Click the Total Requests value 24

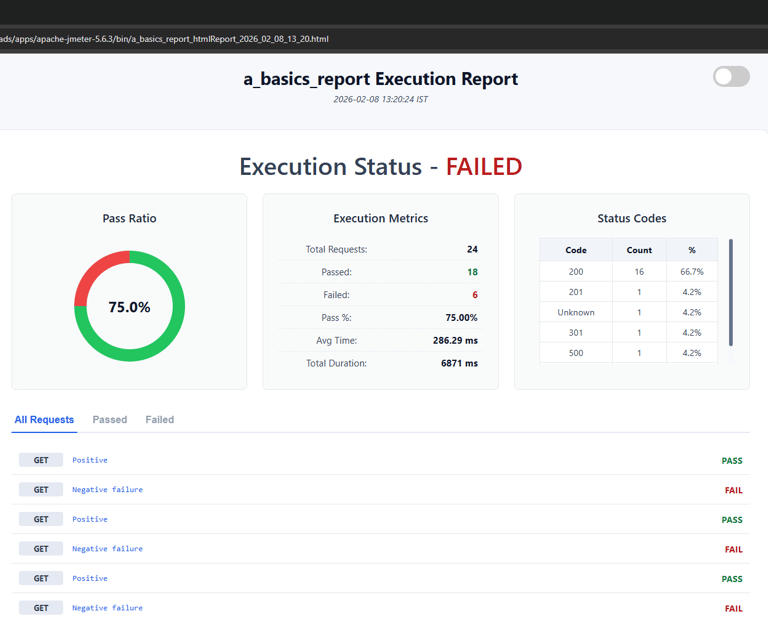(x=472, y=249)
